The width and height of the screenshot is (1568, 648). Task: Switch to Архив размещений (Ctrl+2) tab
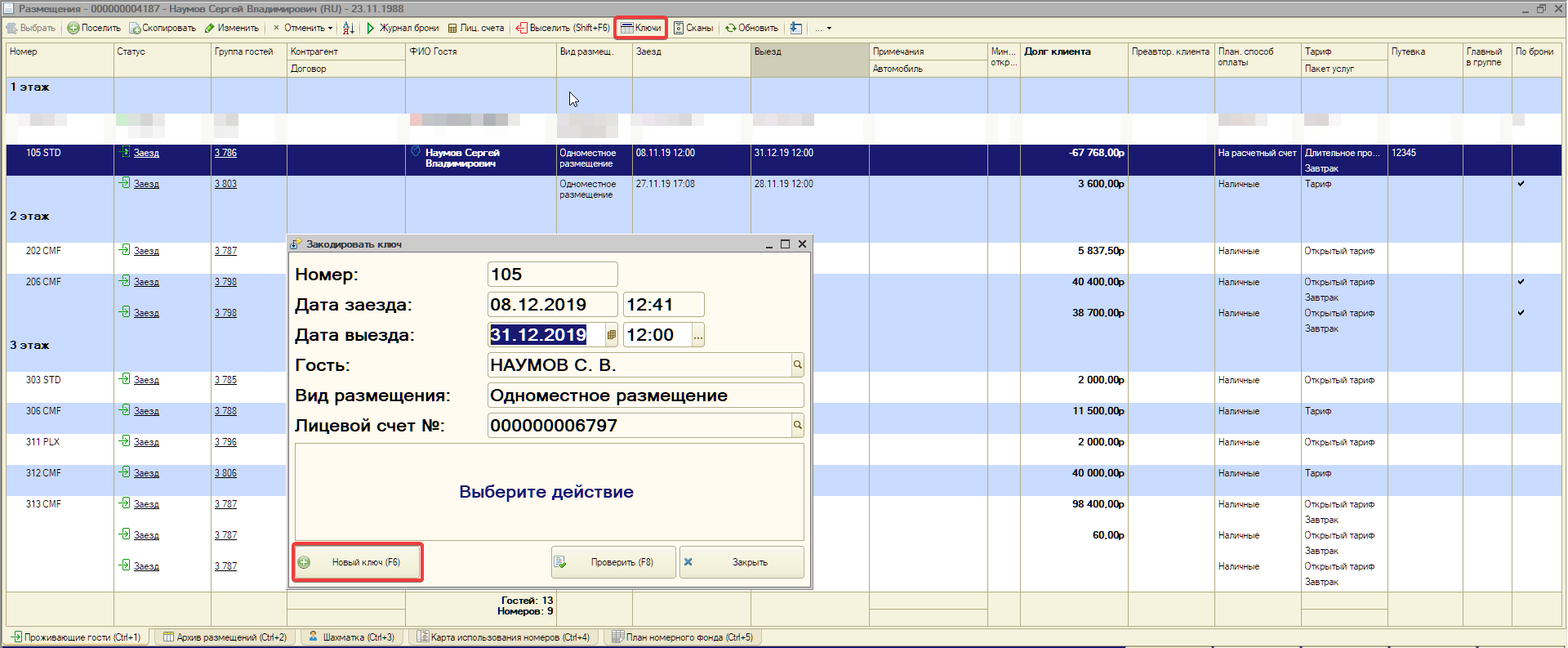coord(225,637)
